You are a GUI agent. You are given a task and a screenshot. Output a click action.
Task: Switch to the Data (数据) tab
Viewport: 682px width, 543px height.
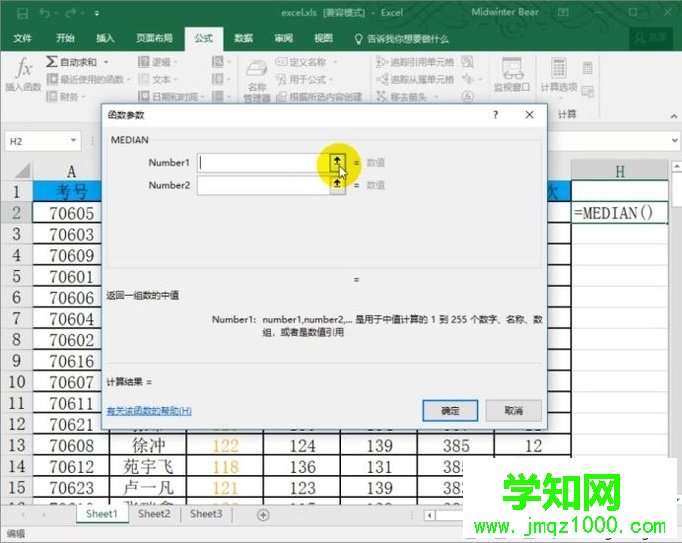click(243, 38)
